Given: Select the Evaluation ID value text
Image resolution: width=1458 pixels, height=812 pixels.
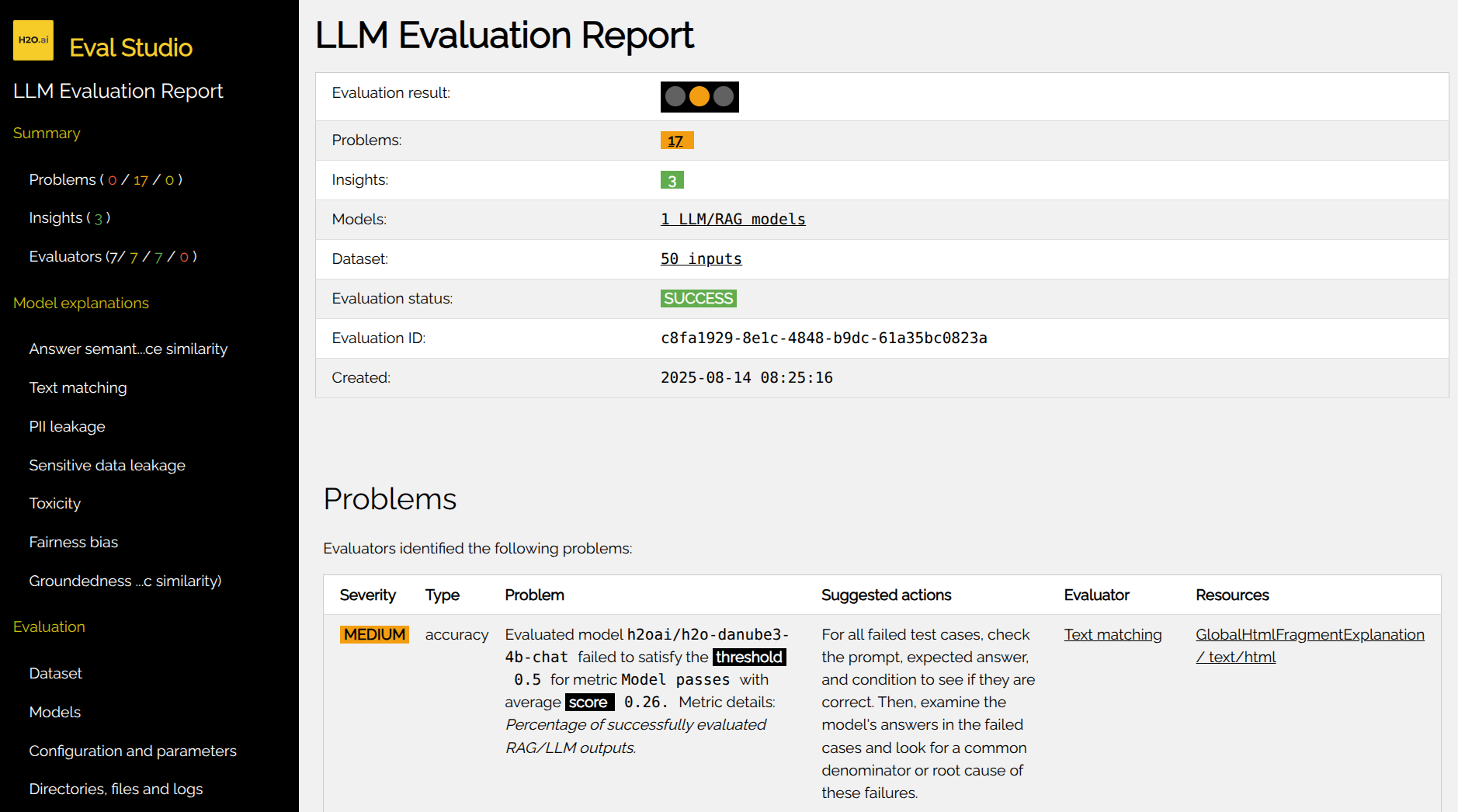Looking at the screenshot, I should [824, 338].
